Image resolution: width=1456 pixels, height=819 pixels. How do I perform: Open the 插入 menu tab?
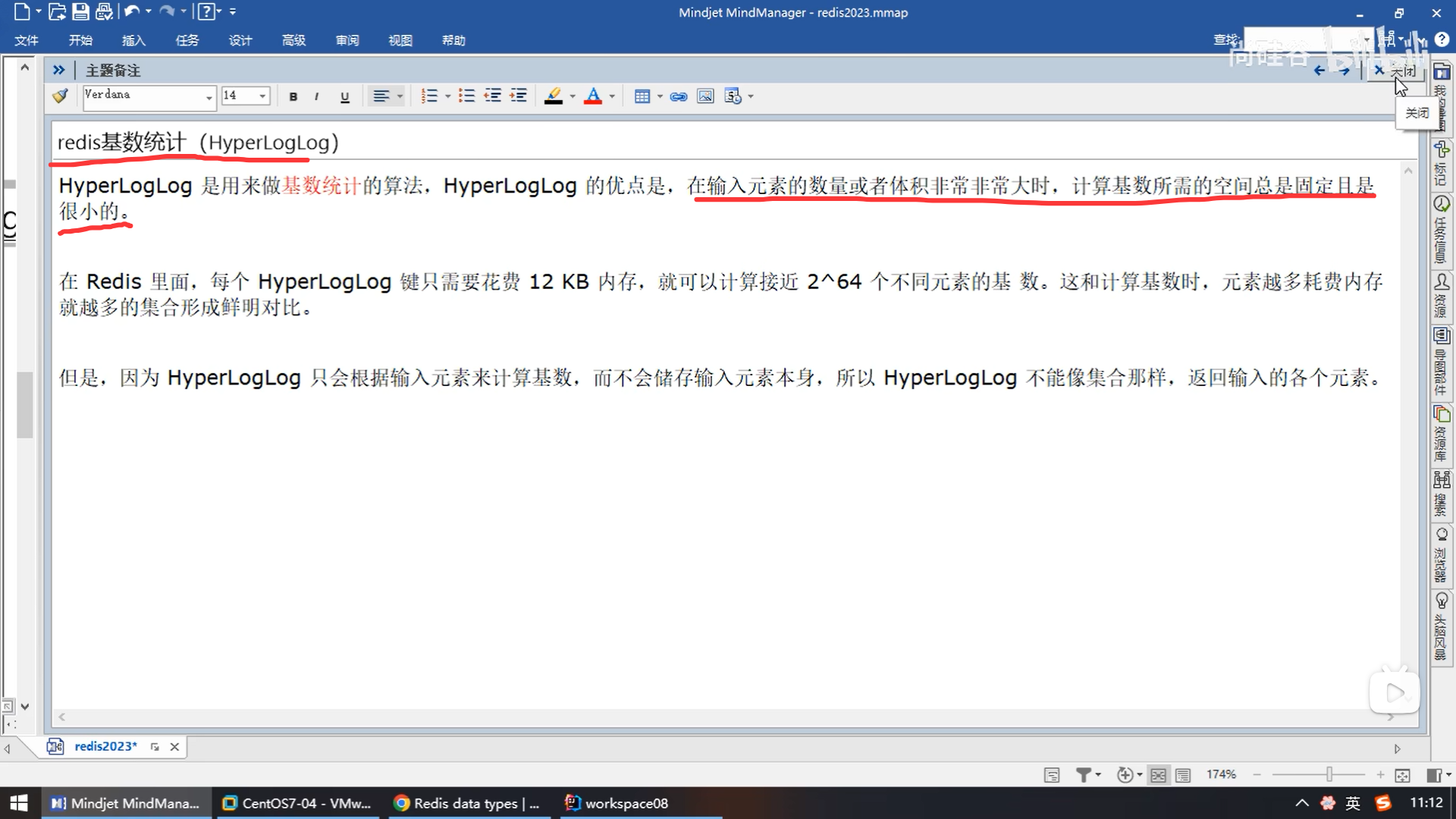(x=133, y=40)
